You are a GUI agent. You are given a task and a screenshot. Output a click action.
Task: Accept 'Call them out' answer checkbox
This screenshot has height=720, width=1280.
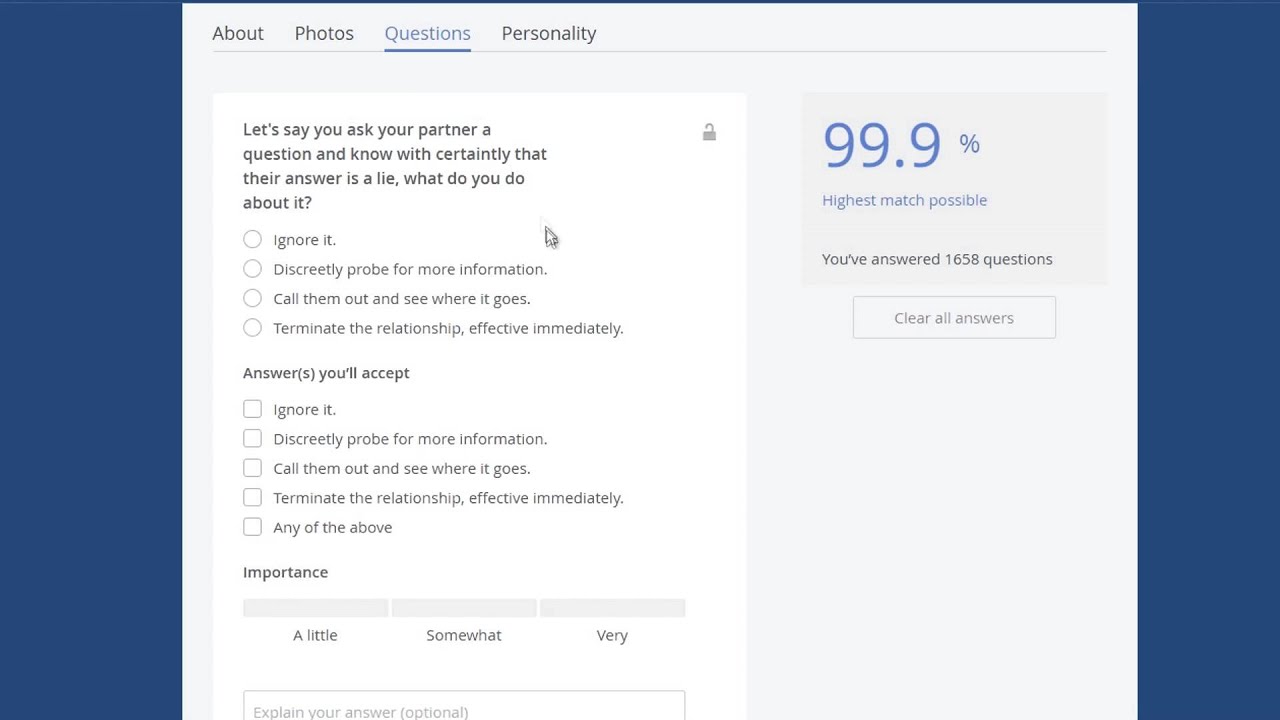(x=252, y=468)
